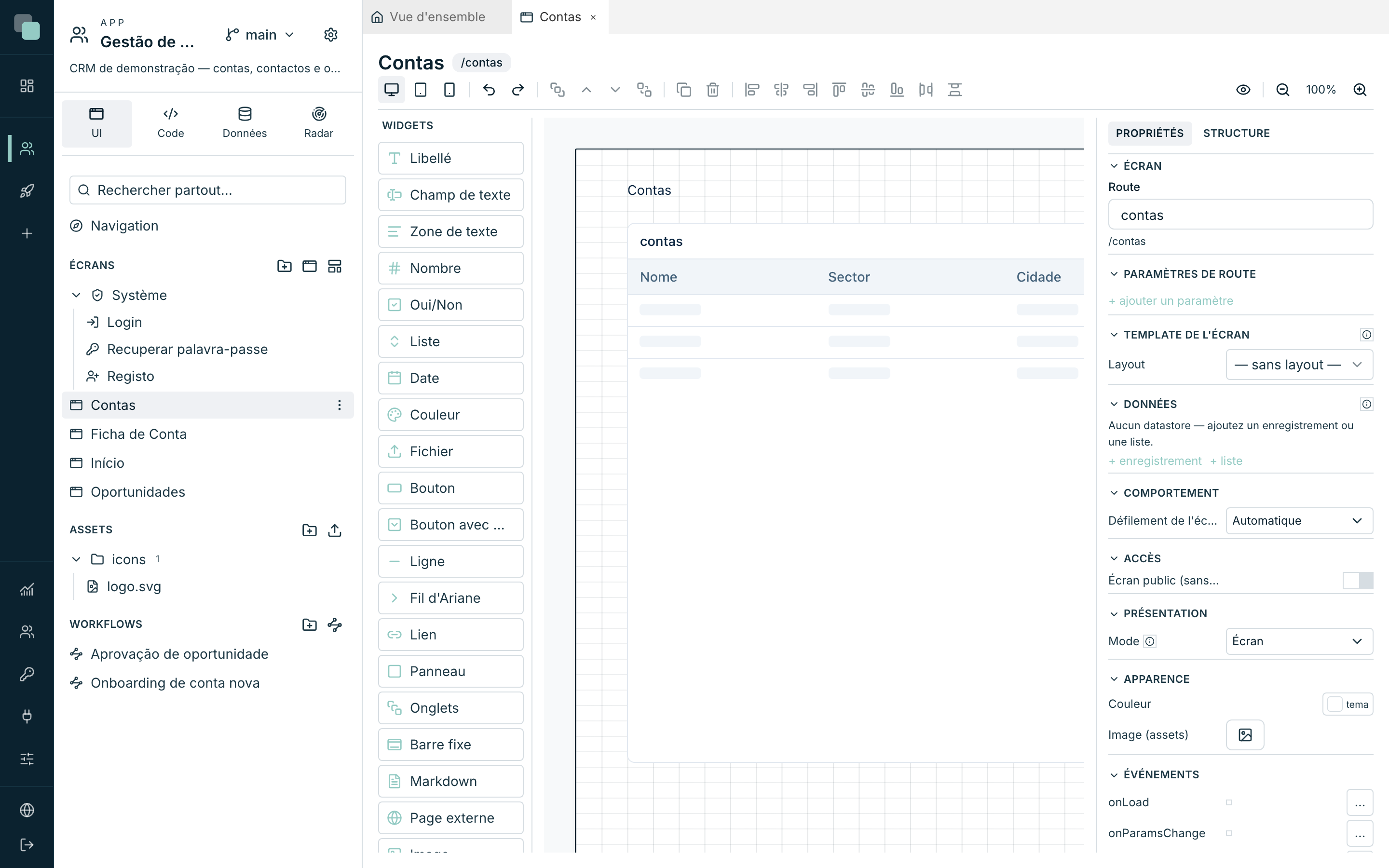Viewport: 1389px width, 868px height.
Task: Toggle onLoad event indicator box
Action: pos(1229,802)
